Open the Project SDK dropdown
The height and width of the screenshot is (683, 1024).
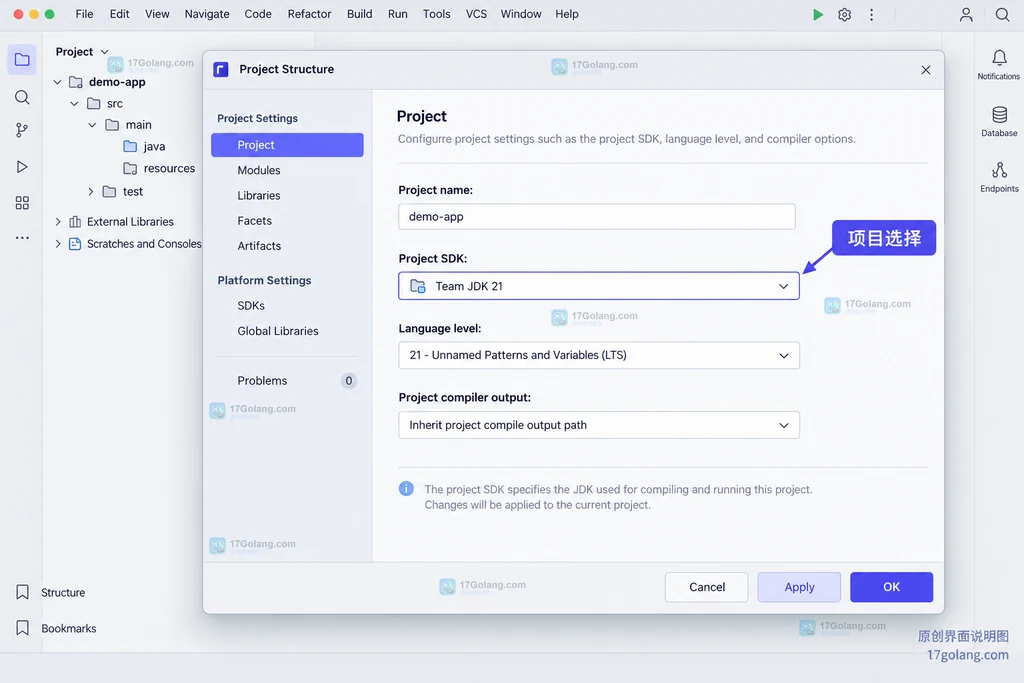[599, 286]
